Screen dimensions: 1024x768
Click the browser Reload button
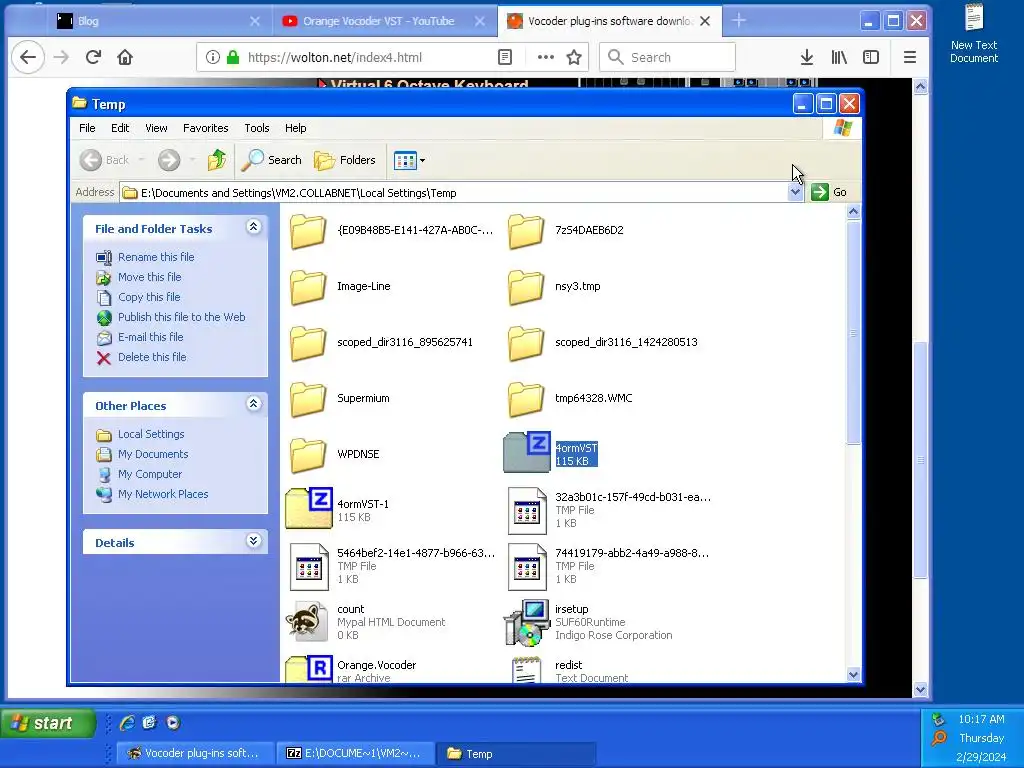93,57
